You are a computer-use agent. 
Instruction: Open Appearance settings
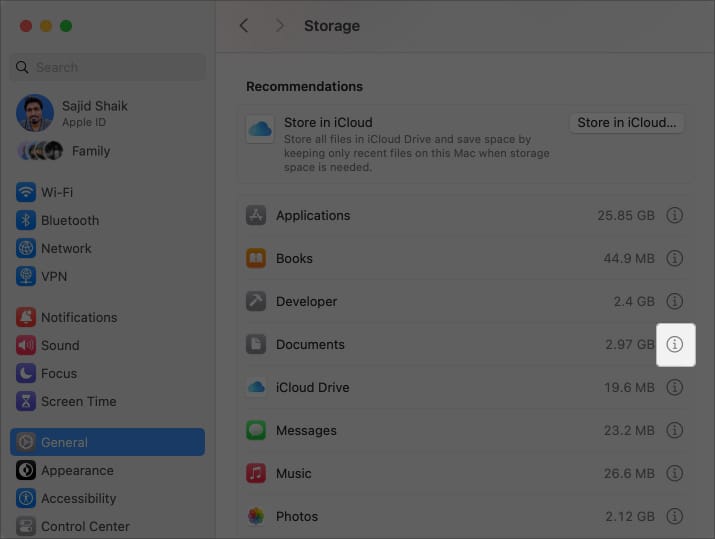tap(108, 470)
